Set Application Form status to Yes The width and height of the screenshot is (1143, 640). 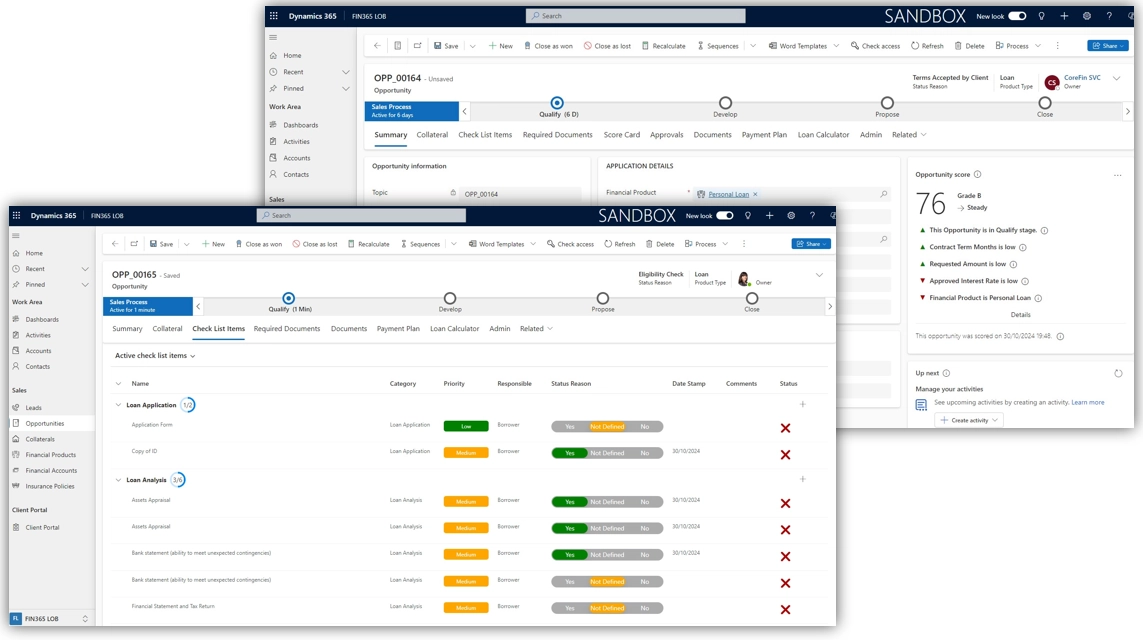tap(570, 426)
